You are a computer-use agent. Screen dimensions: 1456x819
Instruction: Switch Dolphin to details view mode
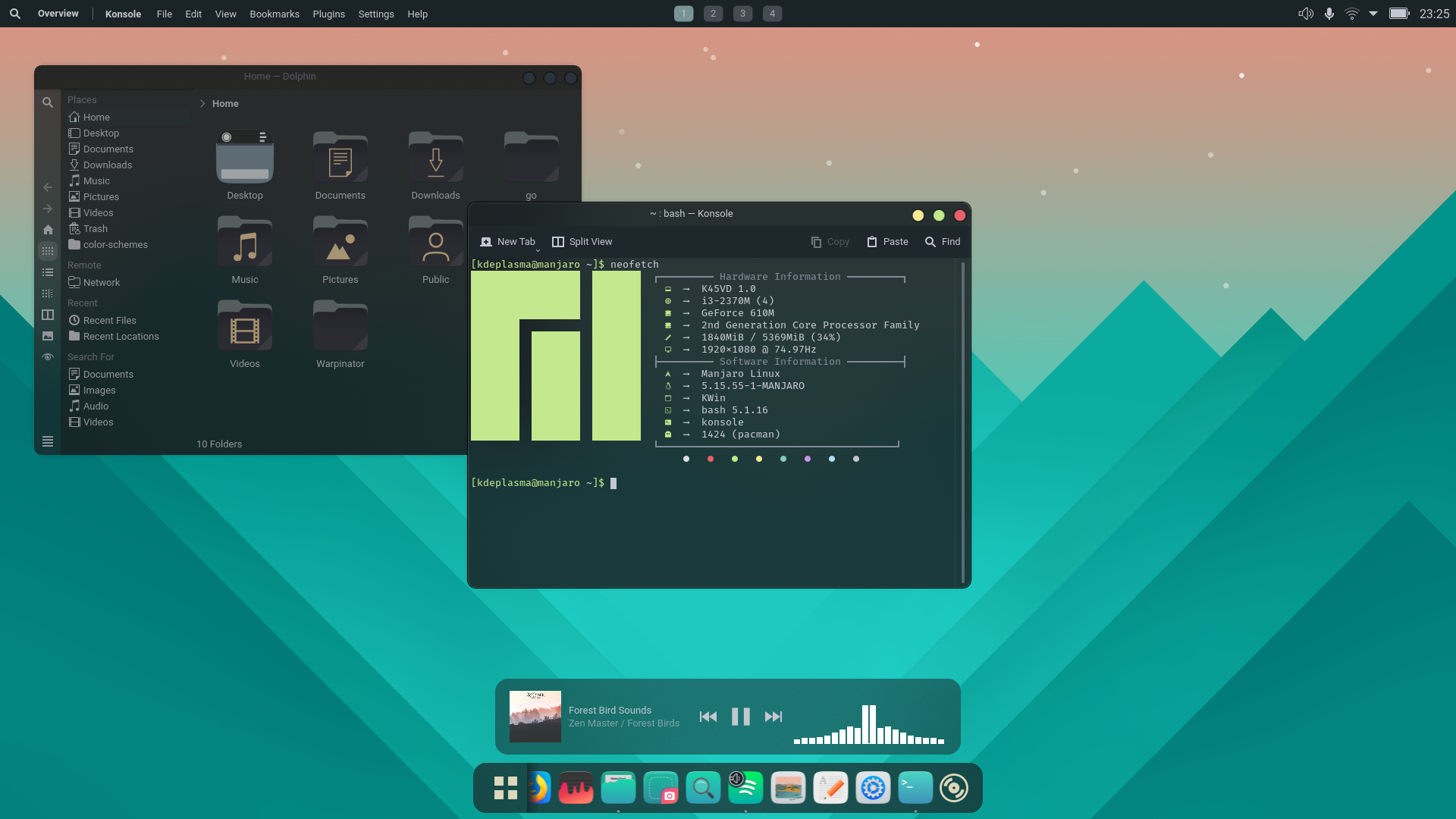(48, 293)
